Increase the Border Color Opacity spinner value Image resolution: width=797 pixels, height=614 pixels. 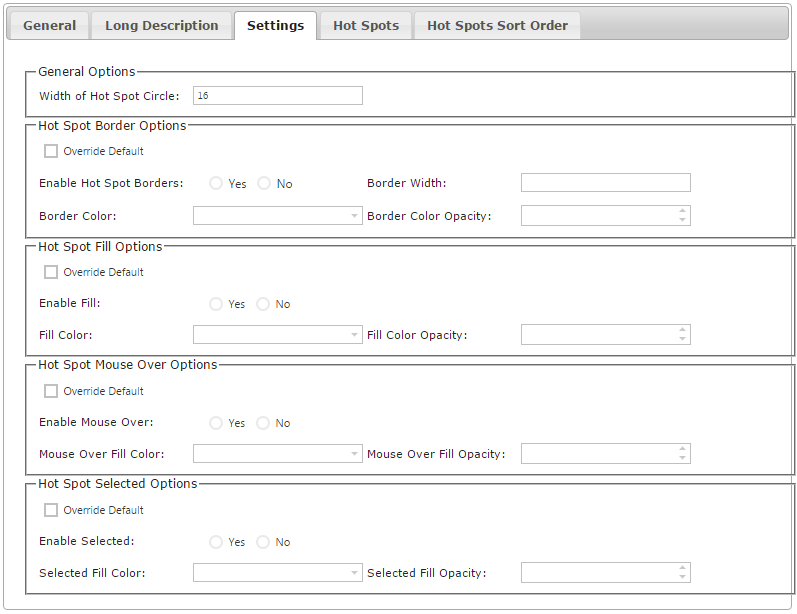[x=682, y=211]
